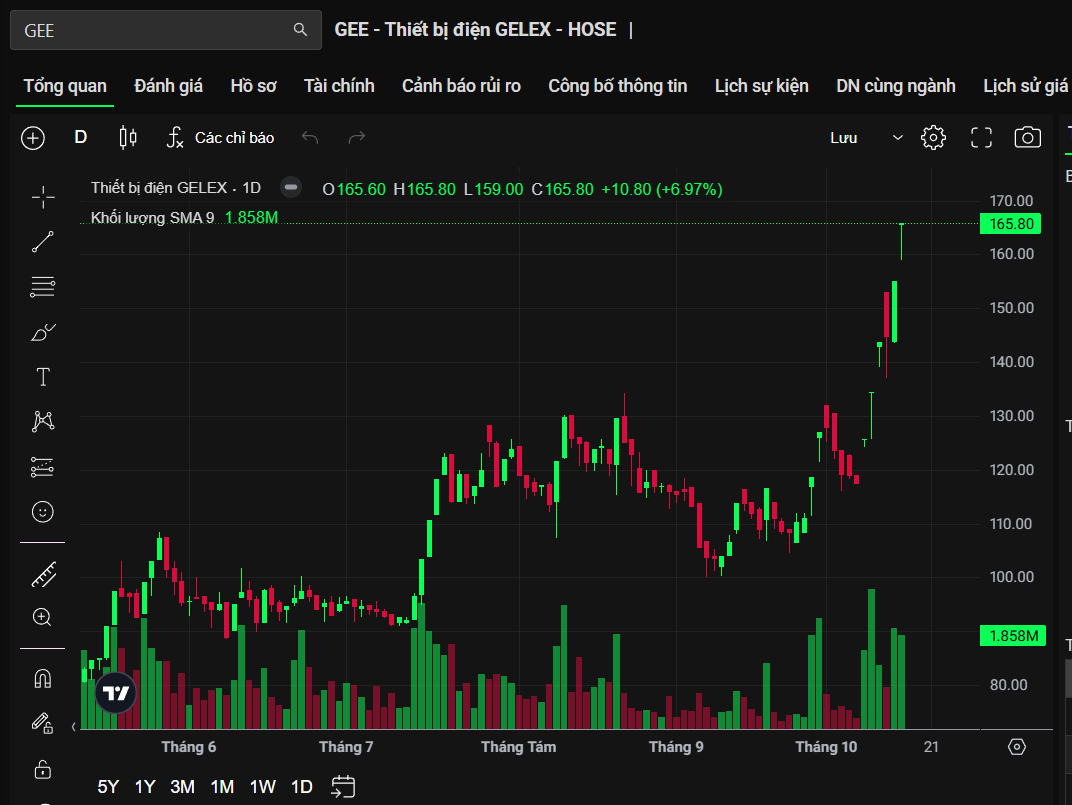
Task: Open the candlestick chart style menu
Action: point(128,138)
